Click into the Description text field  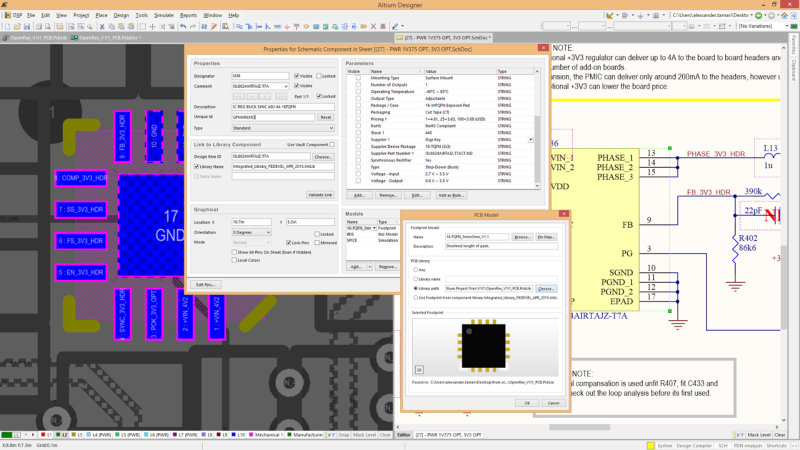[x=283, y=107]
